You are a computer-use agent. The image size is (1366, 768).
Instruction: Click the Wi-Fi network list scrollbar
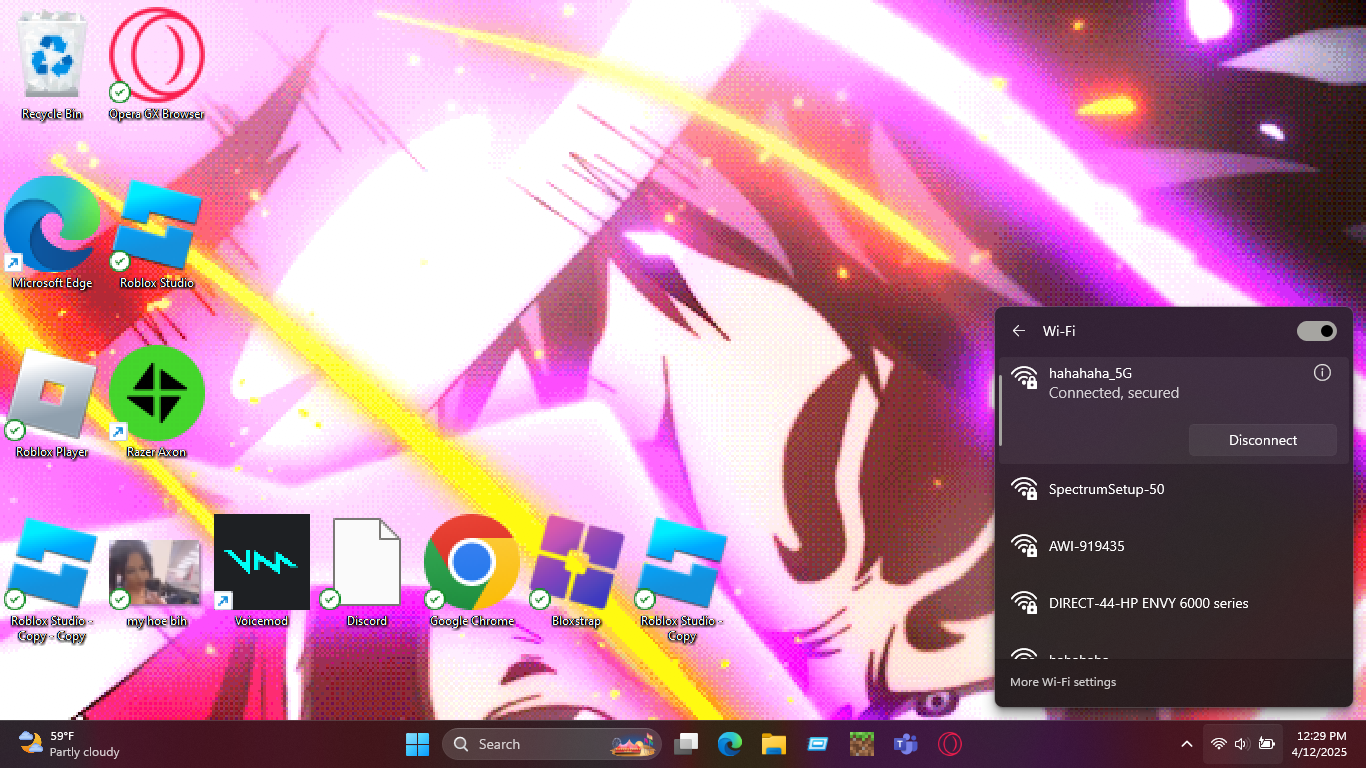(1000, 412)
